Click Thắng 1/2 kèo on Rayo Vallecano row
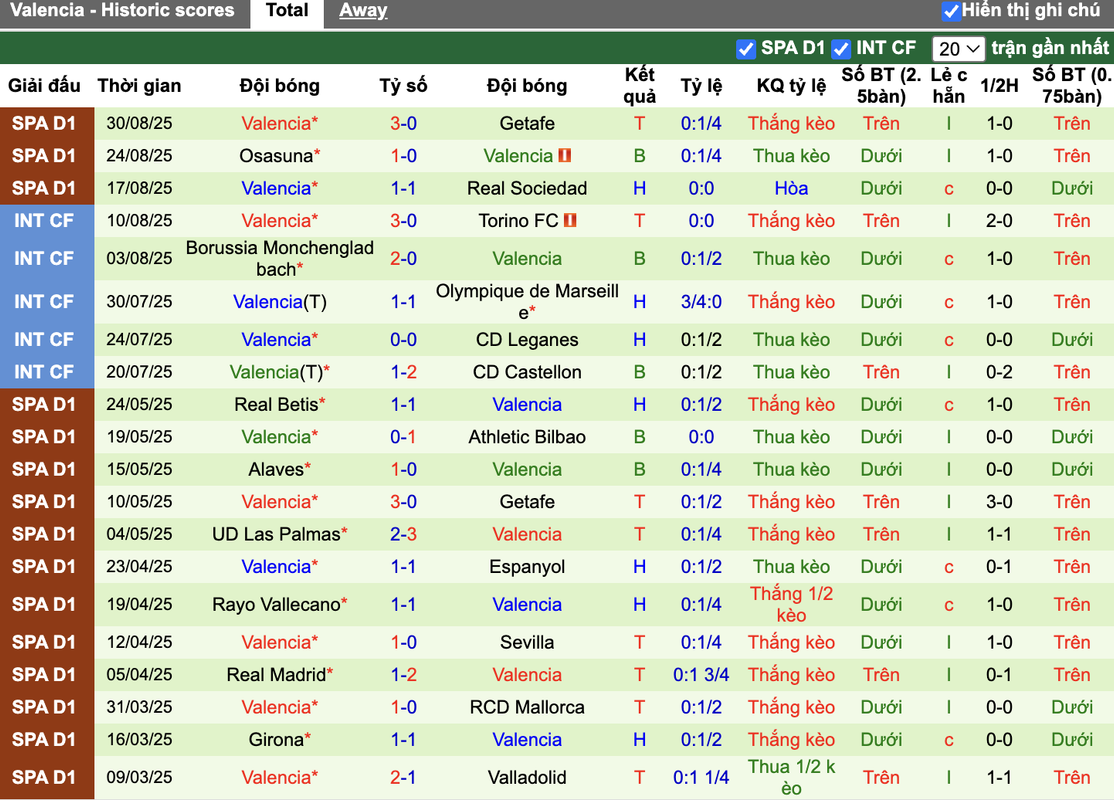This screenshot has width=1114, height=800. coord(791,605)
